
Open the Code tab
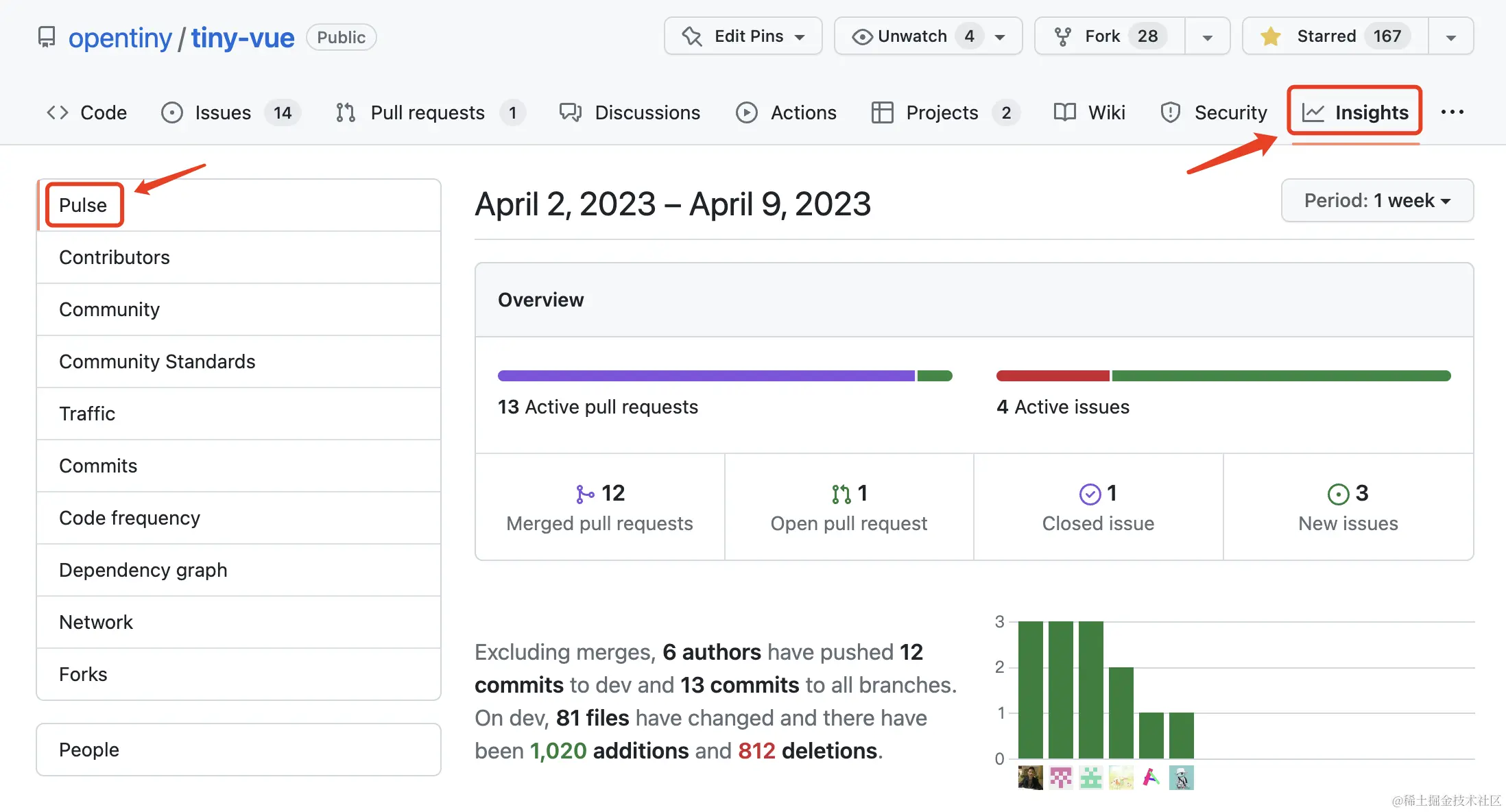pos(87,112)
